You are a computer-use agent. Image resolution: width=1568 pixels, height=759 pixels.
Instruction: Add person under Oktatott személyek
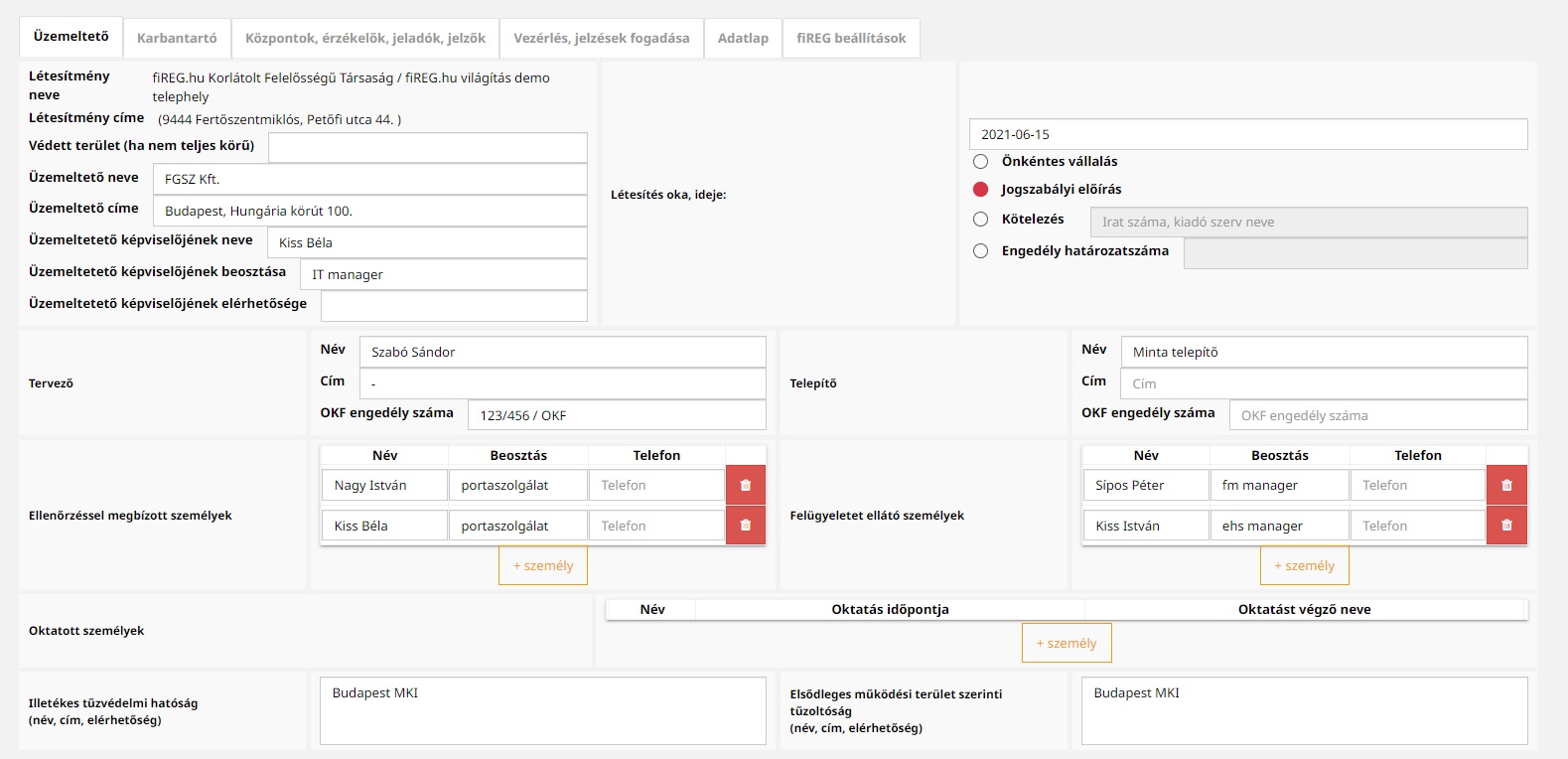[1067, 644]
